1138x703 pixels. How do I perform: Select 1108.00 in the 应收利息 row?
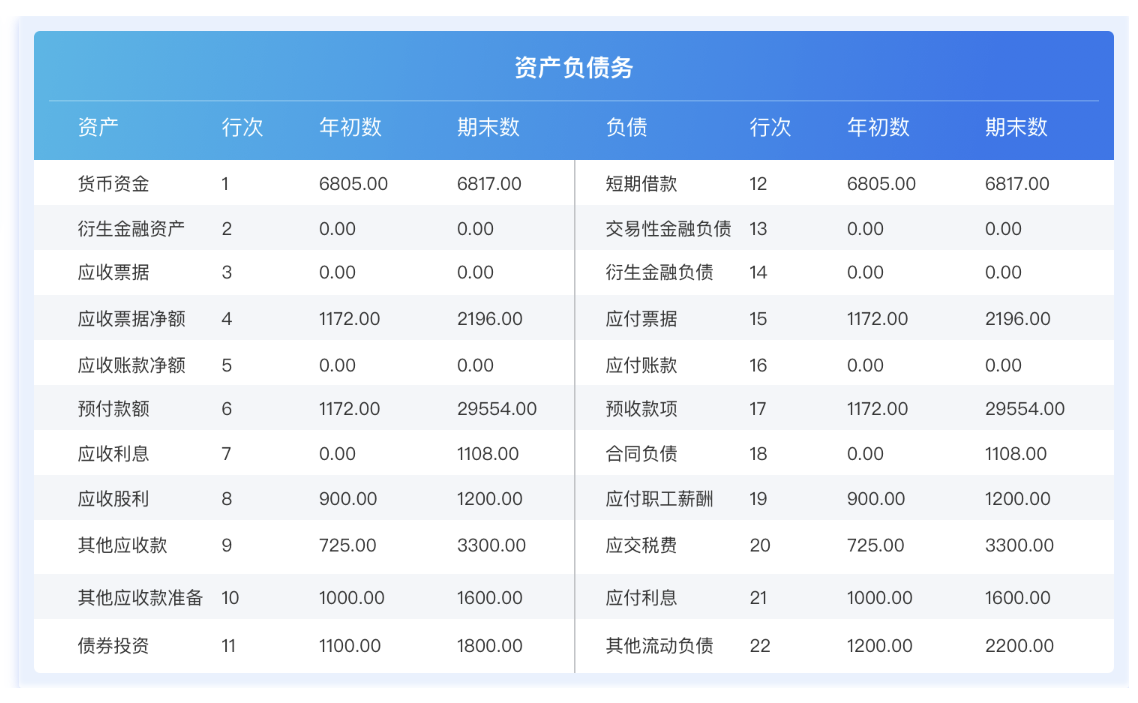pyautogui.click(x=488, y=453)
